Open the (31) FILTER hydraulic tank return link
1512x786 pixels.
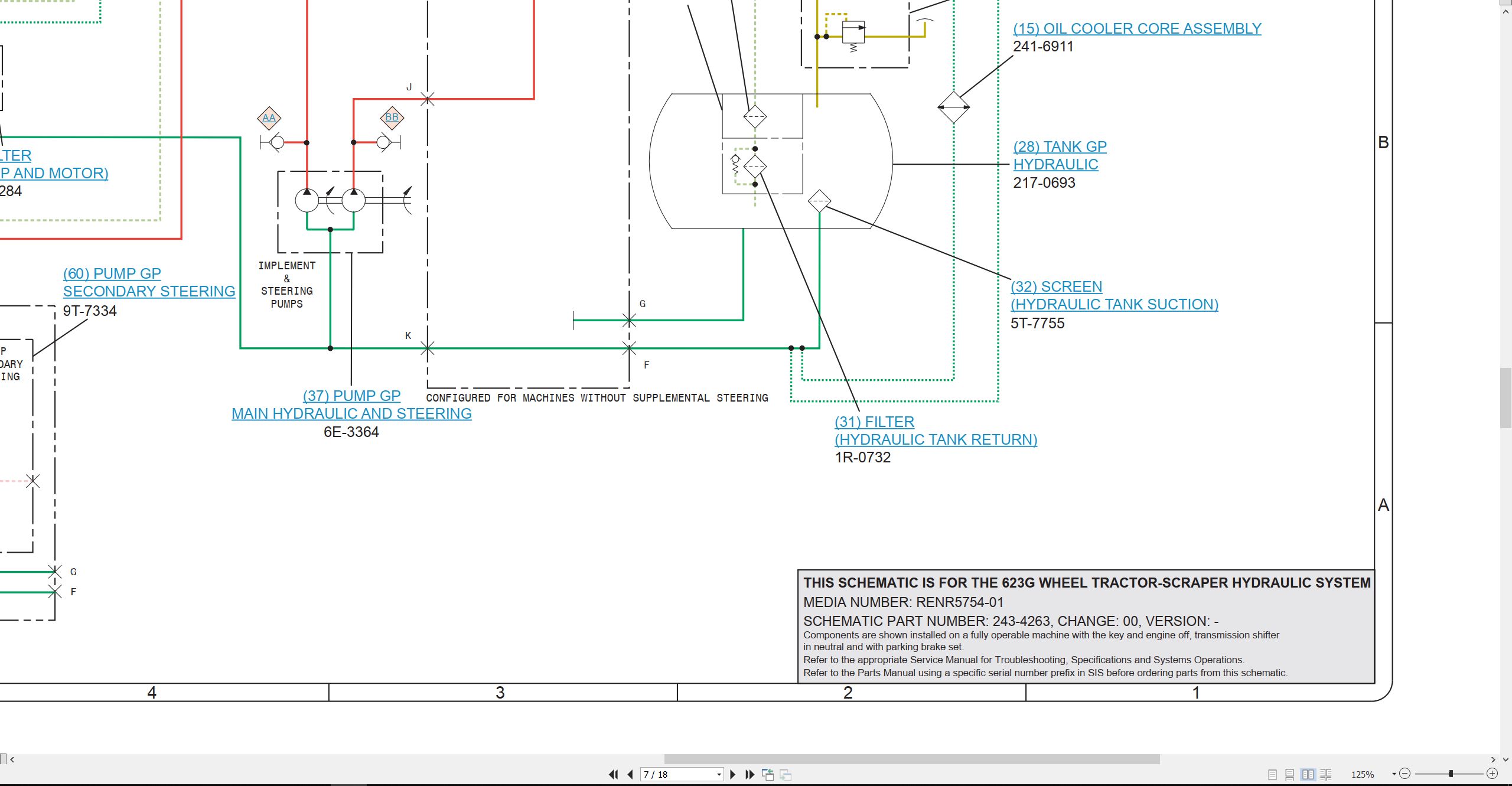click(x=936, y=430)
